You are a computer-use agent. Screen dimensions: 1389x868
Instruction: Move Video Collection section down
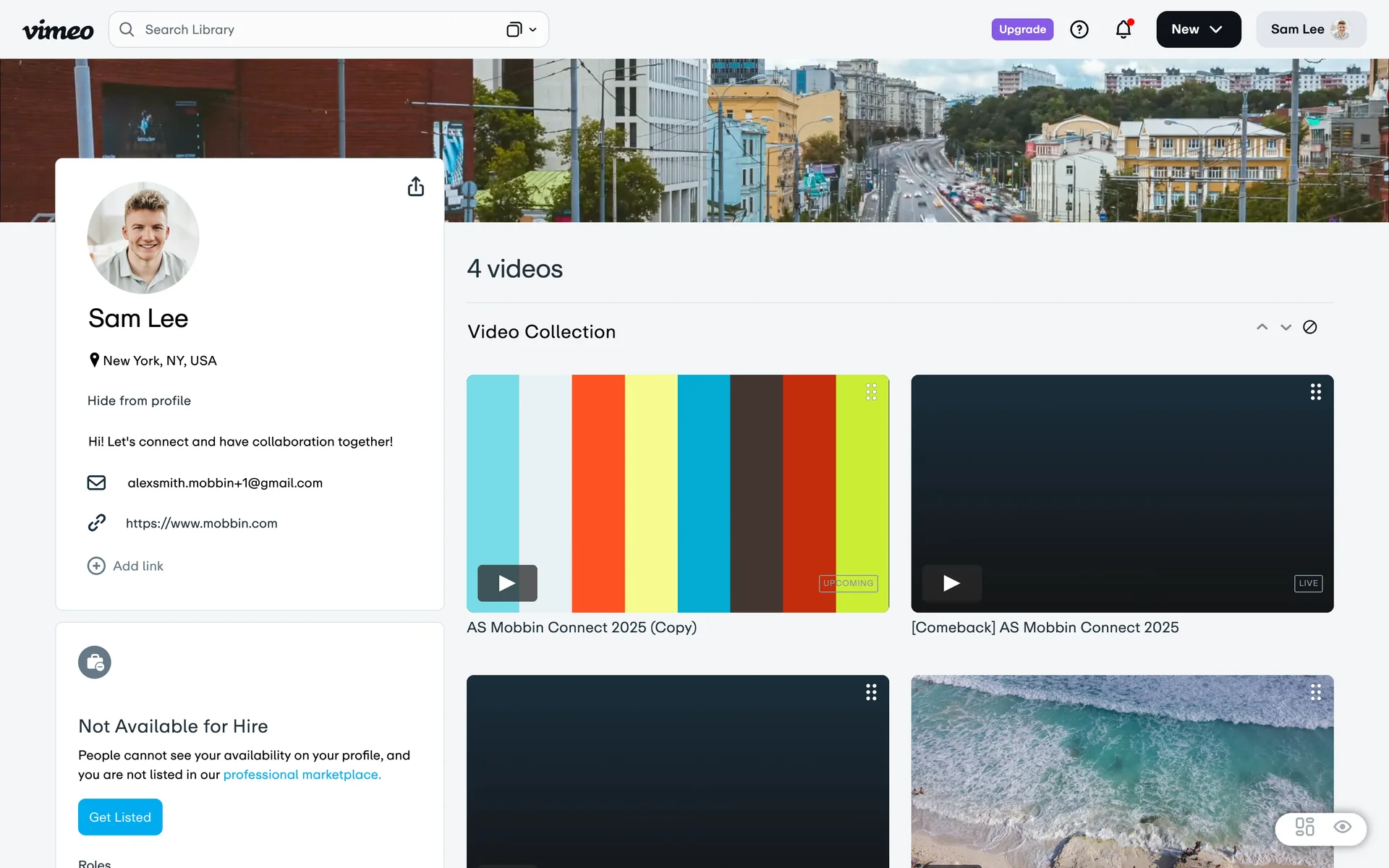tap(1286, 328)
